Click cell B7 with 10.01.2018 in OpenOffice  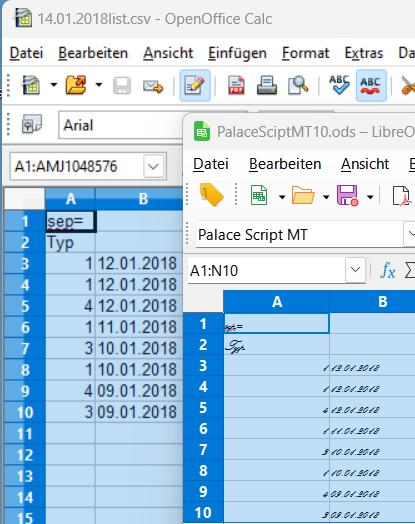pyautogui.click(x=139, y=349)
